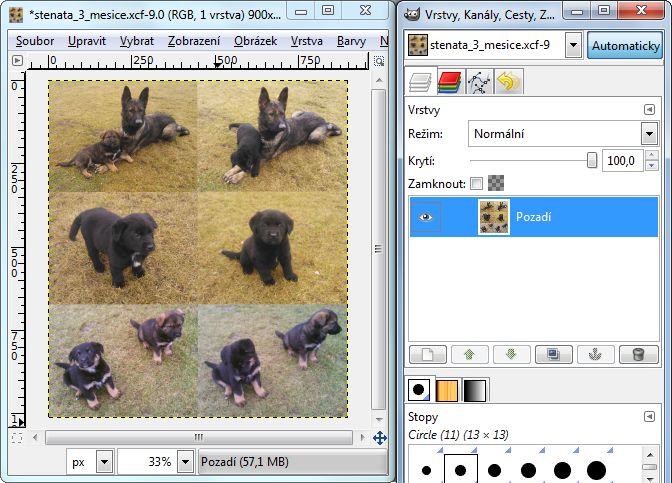This screenshot has width=672, height=483.
Task: Click the scroll down arrow in image window
Action: (x=379, y=419)
